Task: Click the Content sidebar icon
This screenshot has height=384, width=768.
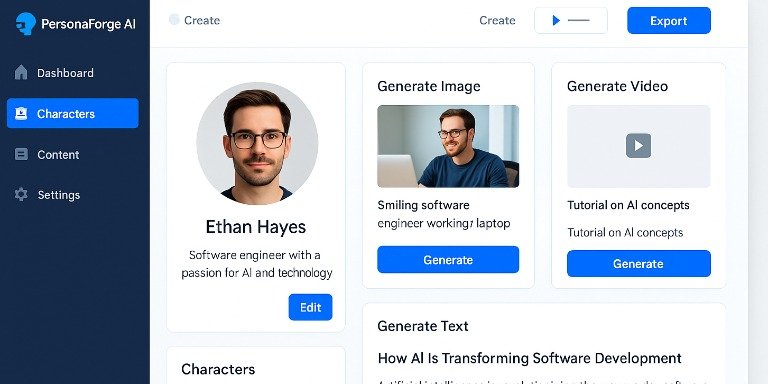Action: click(x=21, y=154)
